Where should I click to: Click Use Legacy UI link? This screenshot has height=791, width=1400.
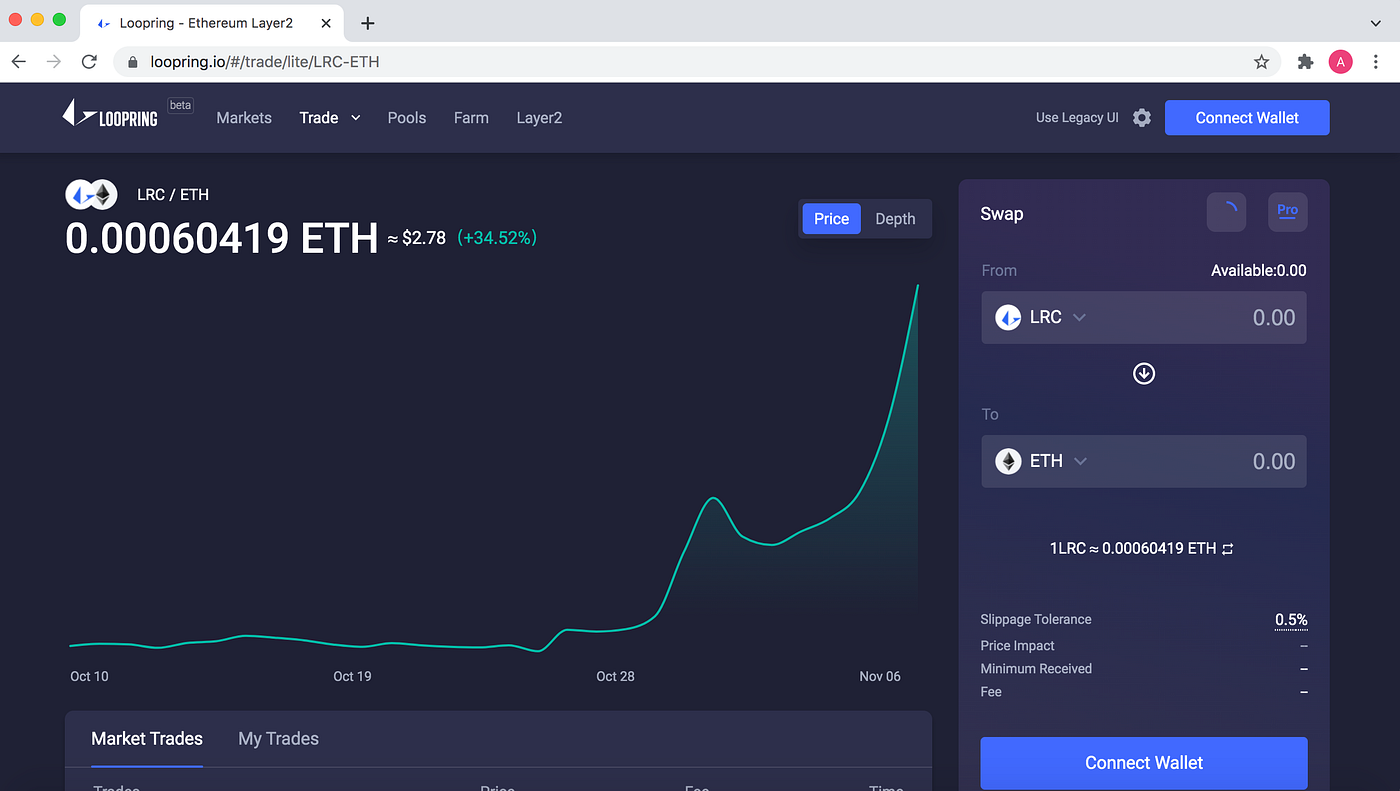[1077, 118]
